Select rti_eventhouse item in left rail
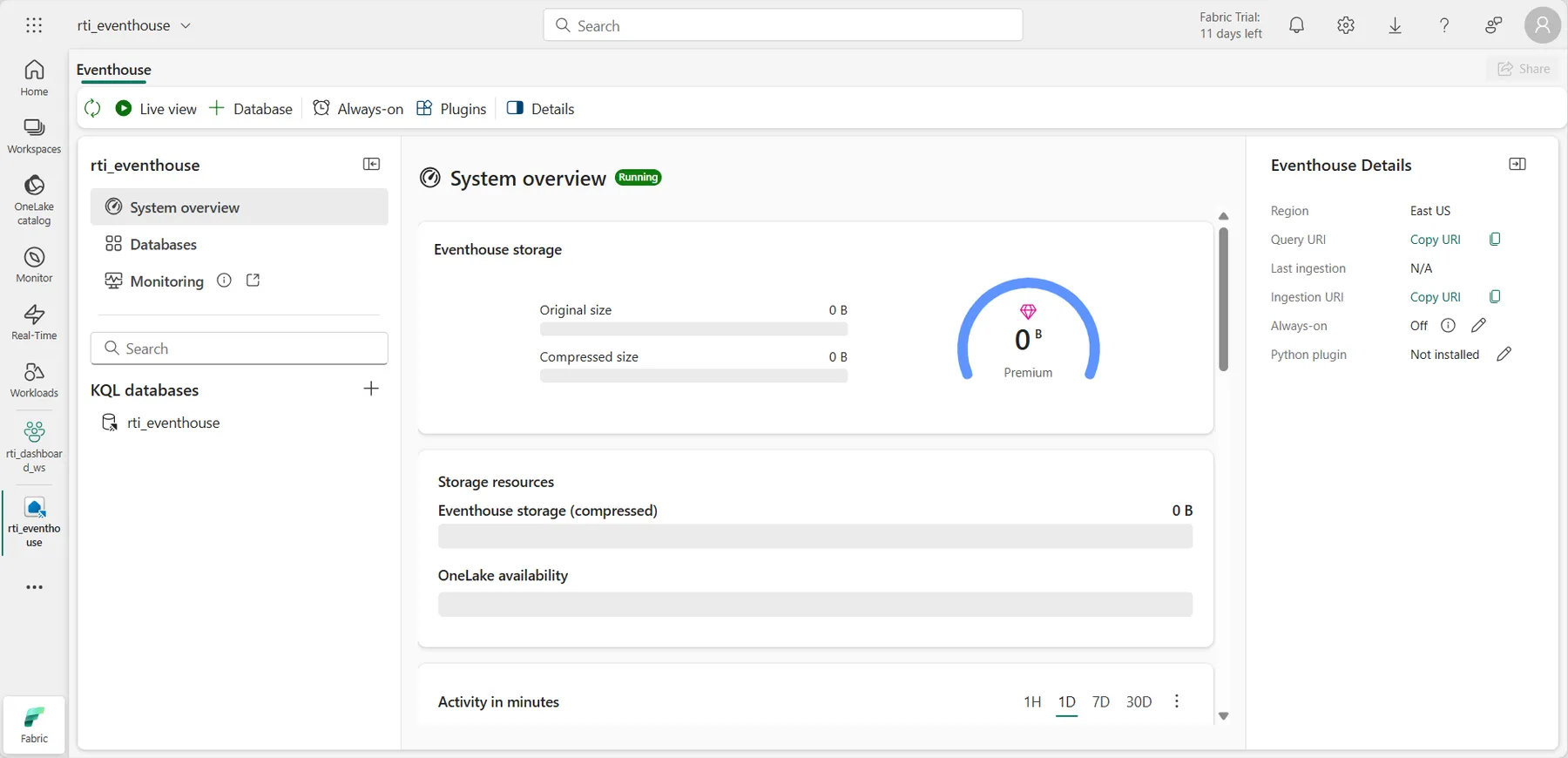The width and height of the screenshot is (1568, 758). [x=34, y=522]
